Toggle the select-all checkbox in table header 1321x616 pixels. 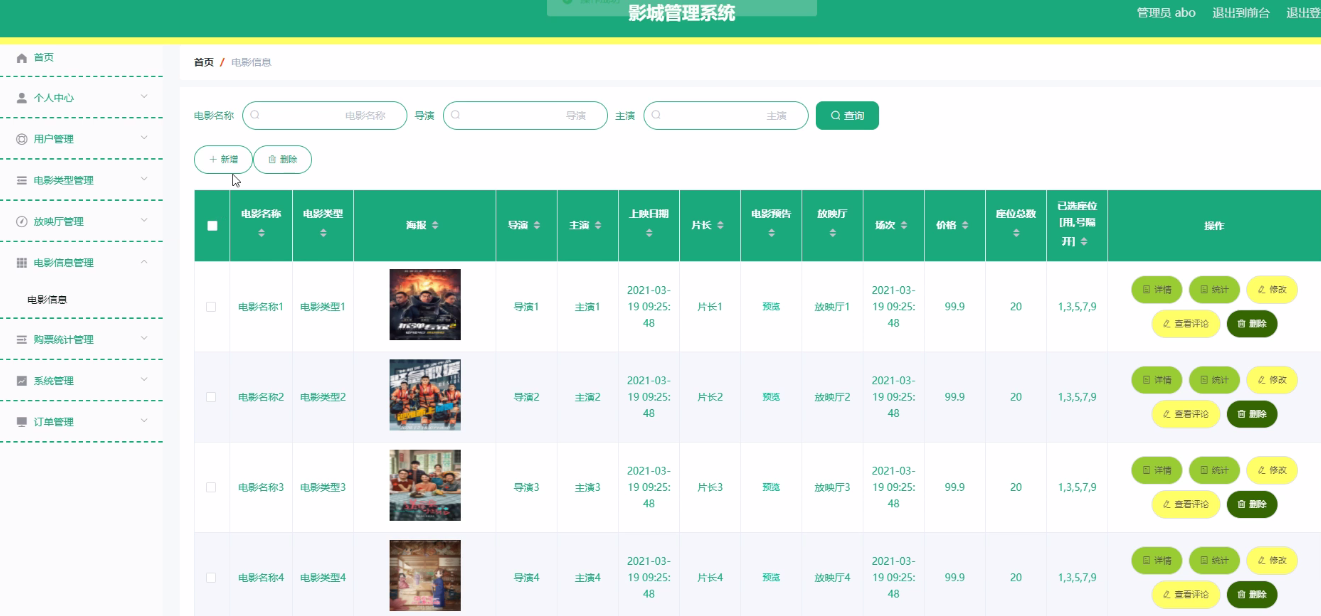[212, 226]
